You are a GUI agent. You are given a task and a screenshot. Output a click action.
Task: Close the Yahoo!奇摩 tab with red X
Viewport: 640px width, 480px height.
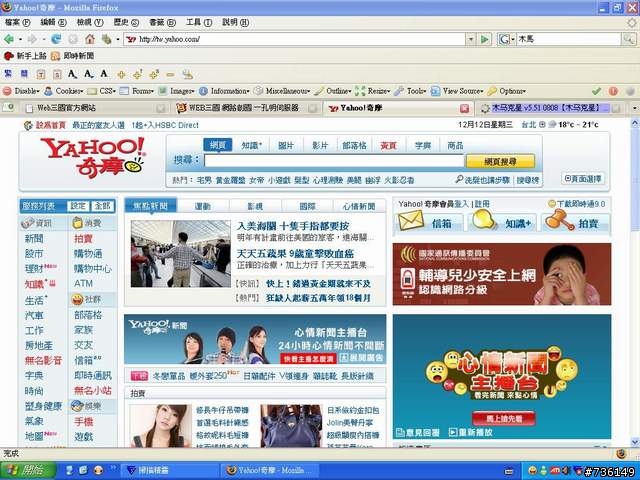[464, 108]
